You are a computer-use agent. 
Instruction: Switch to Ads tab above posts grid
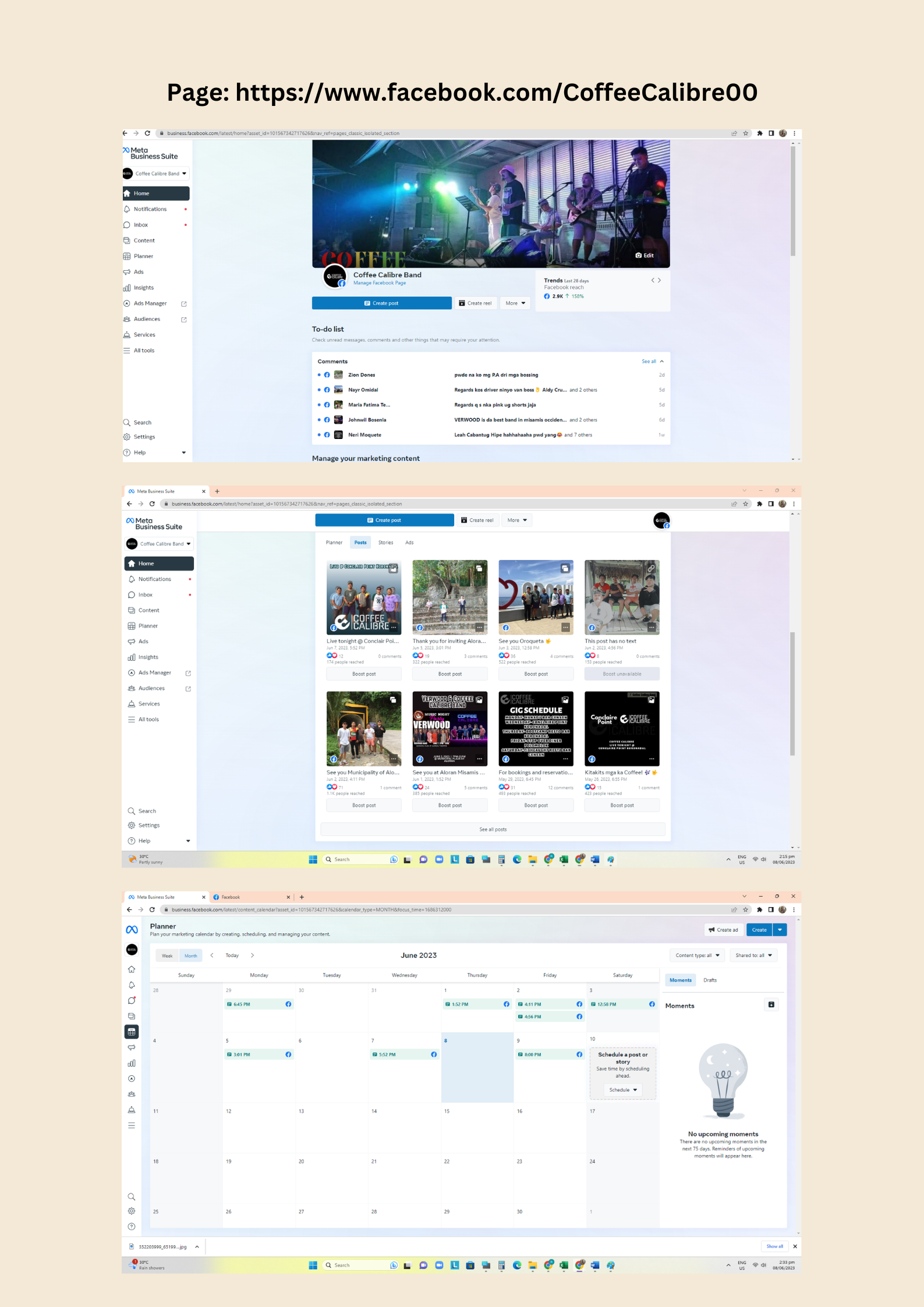coord(409,543)
